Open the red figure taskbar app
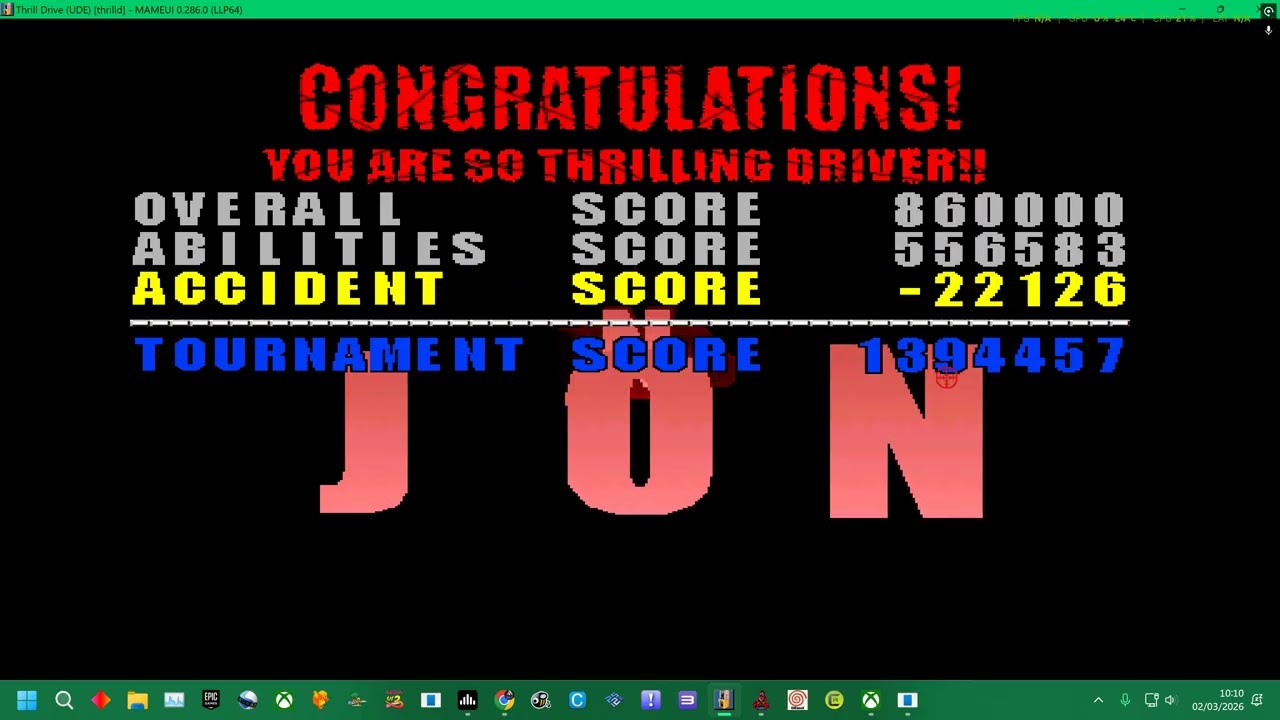 [761, 700]
